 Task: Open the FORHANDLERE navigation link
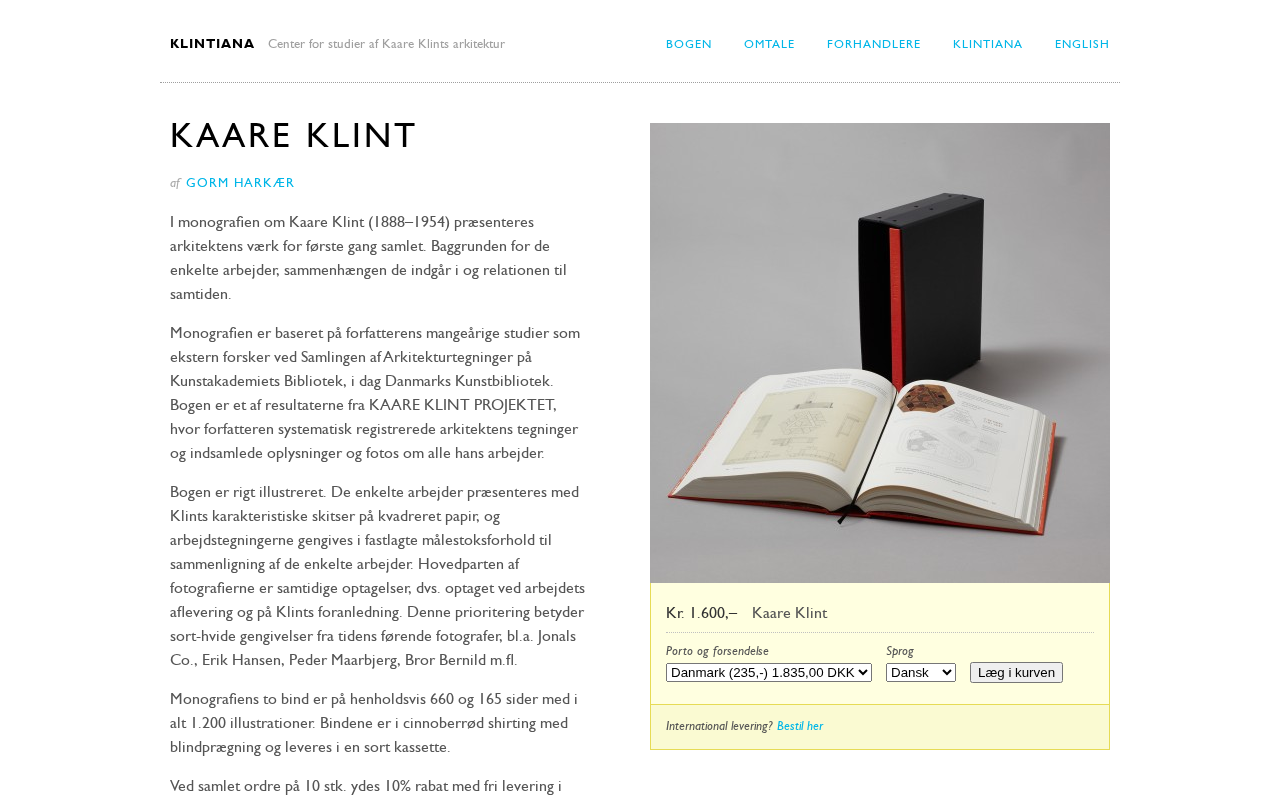pos(874,44)
